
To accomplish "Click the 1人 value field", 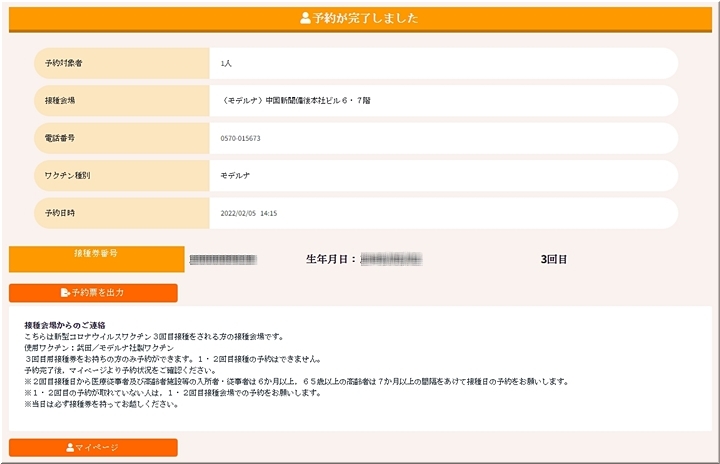I will pyautogui.click(x=227, y=63).
